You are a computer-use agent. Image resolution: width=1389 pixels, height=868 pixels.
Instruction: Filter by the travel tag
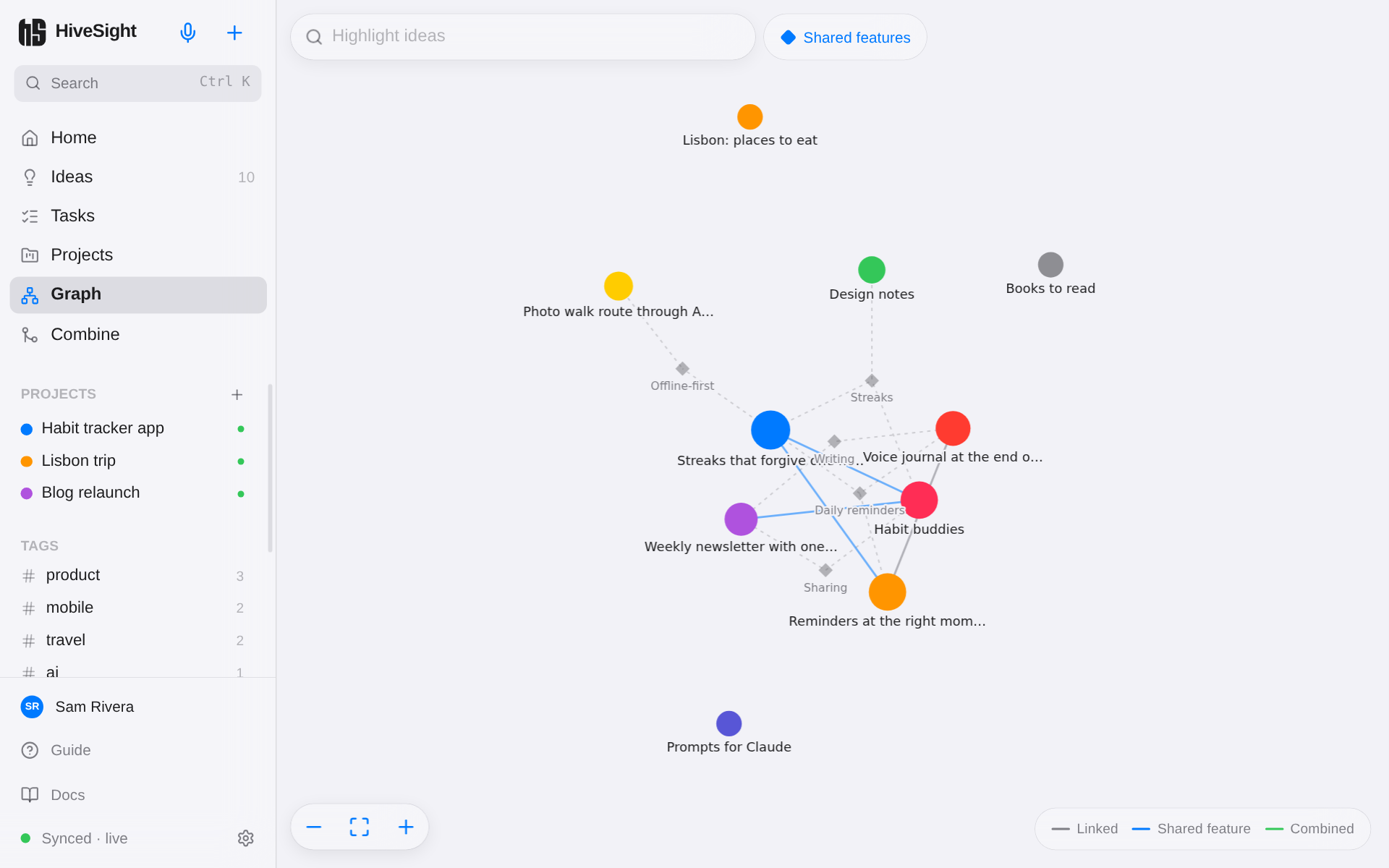(134, 640)
